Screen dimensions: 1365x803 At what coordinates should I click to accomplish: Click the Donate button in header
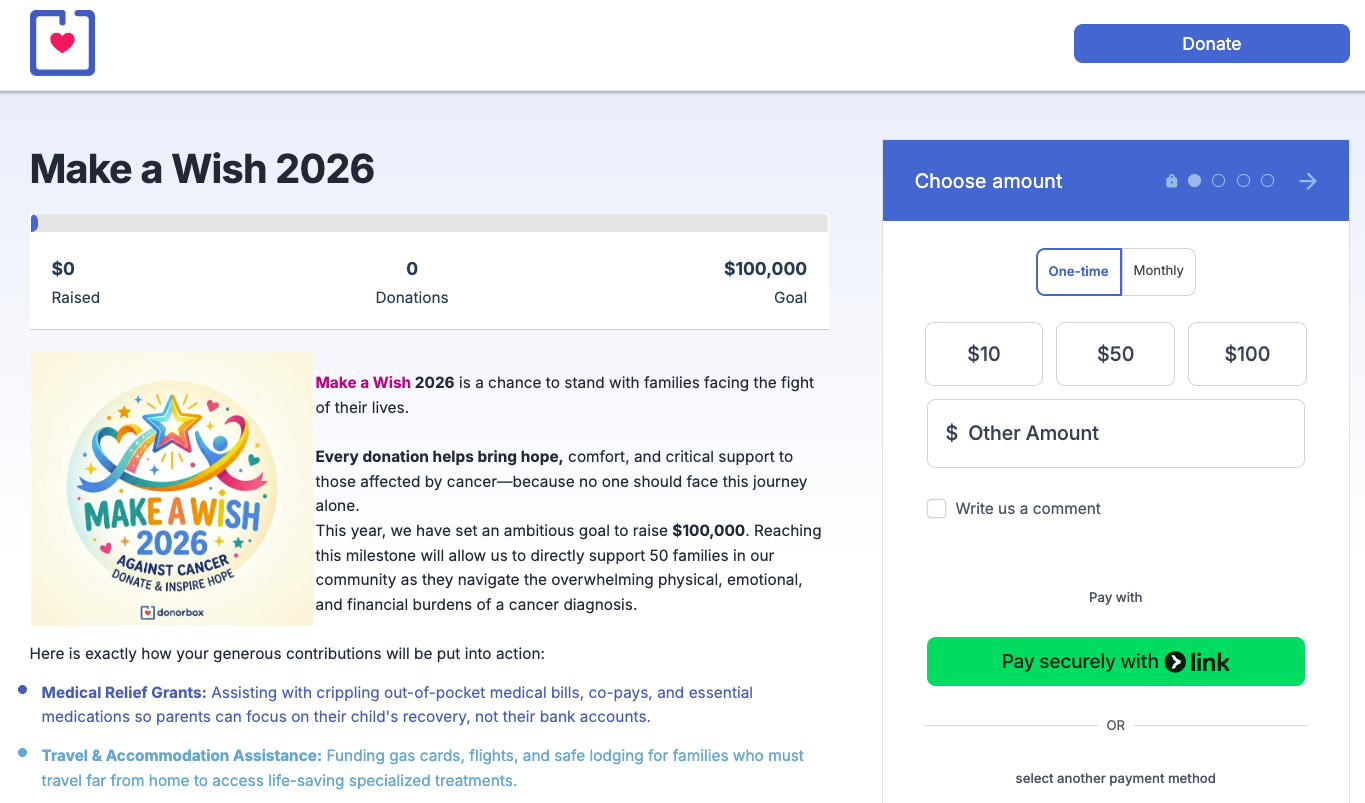click(1212, 44)
